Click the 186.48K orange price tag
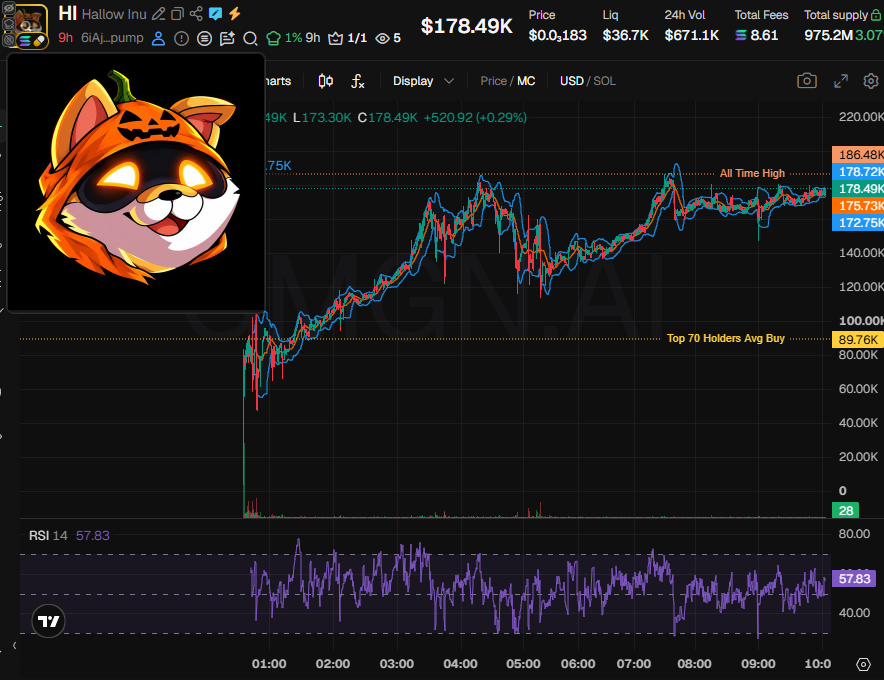Viewport: 884px width, 680px height. 858,154
